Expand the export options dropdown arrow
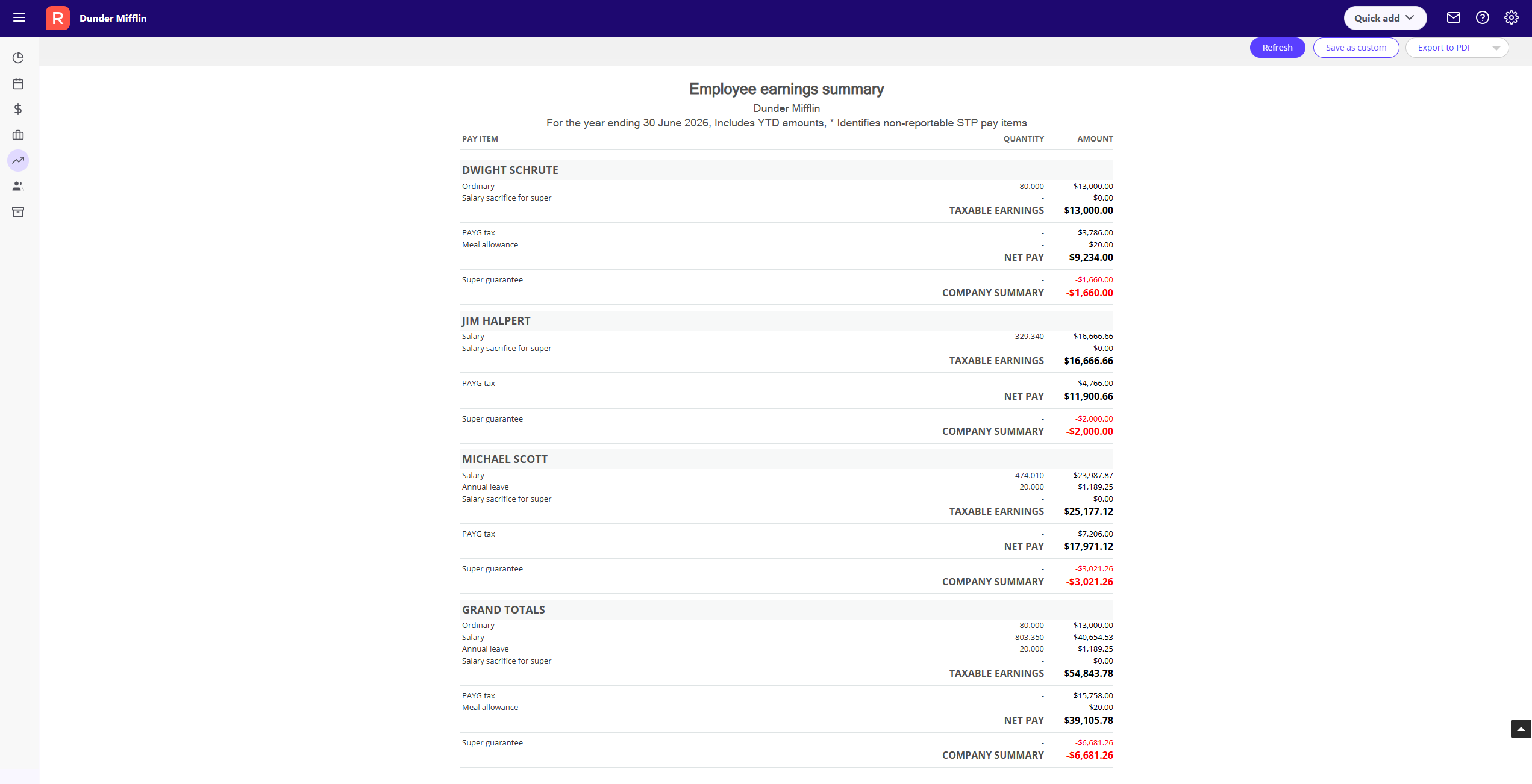 tap(1496, 48)
